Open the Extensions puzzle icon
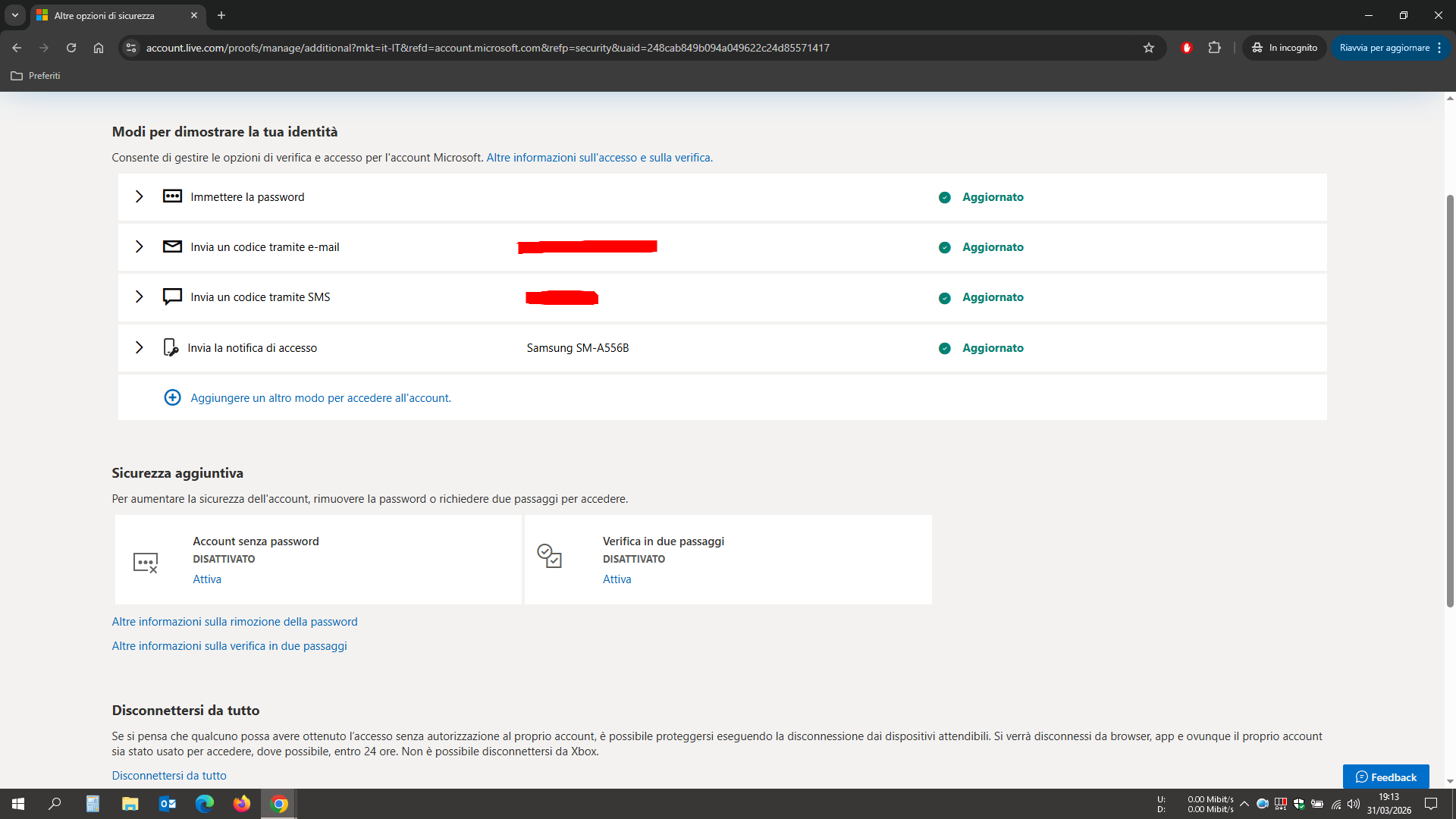 (1214, 48)
